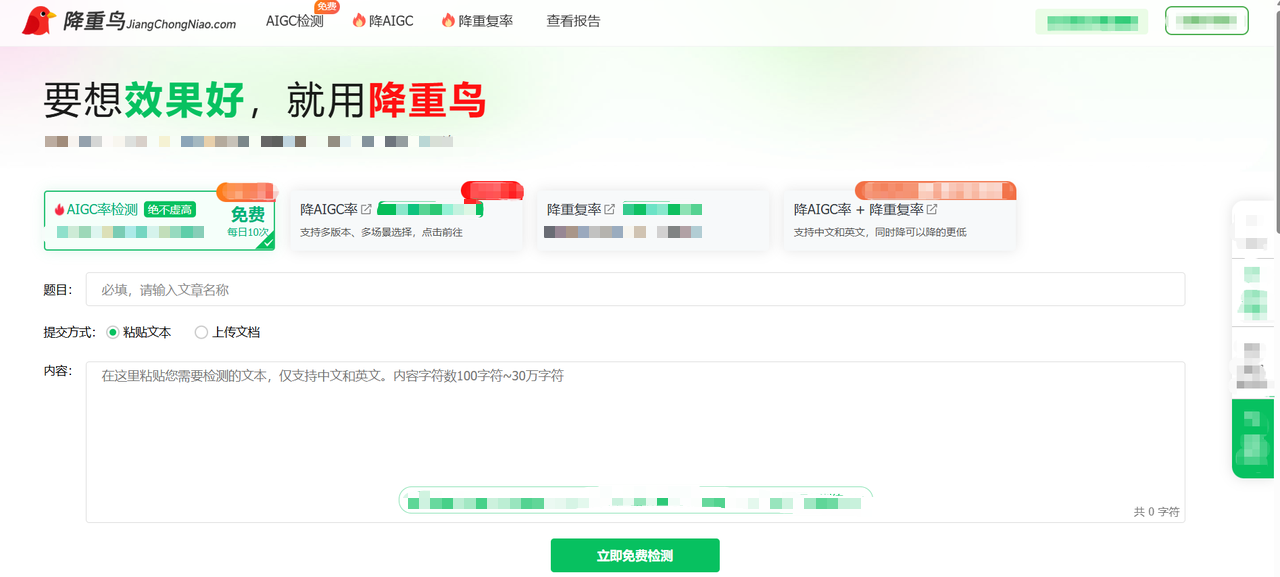This screenshot has height=577, width=1280.
Task: Click the external link icon after 降AIGC率 + 降重复率
Action: 932,210
